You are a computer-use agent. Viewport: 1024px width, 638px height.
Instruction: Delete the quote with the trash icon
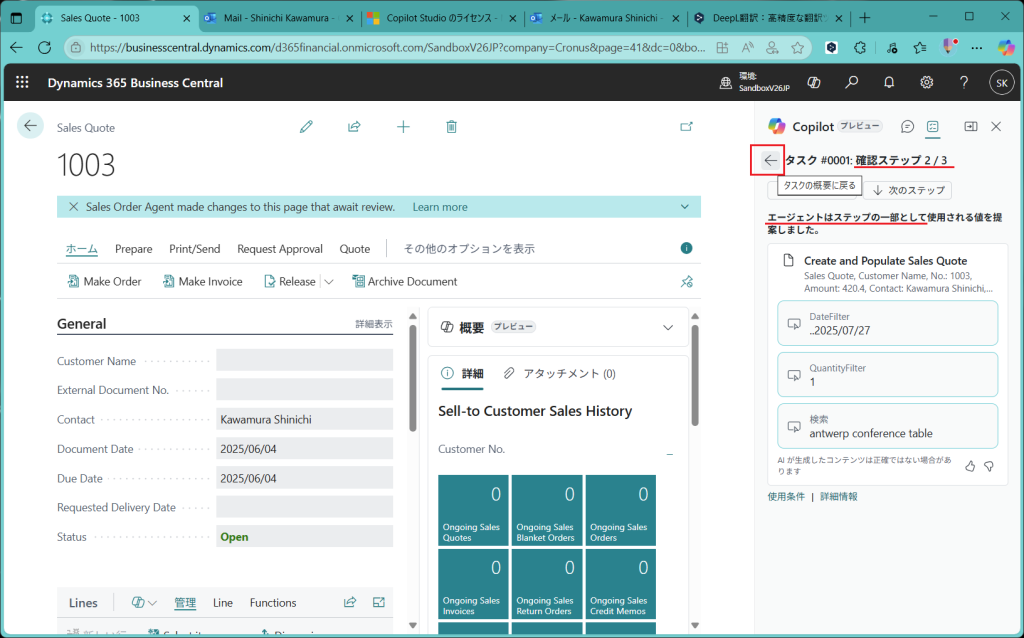[x=451, y=127]
